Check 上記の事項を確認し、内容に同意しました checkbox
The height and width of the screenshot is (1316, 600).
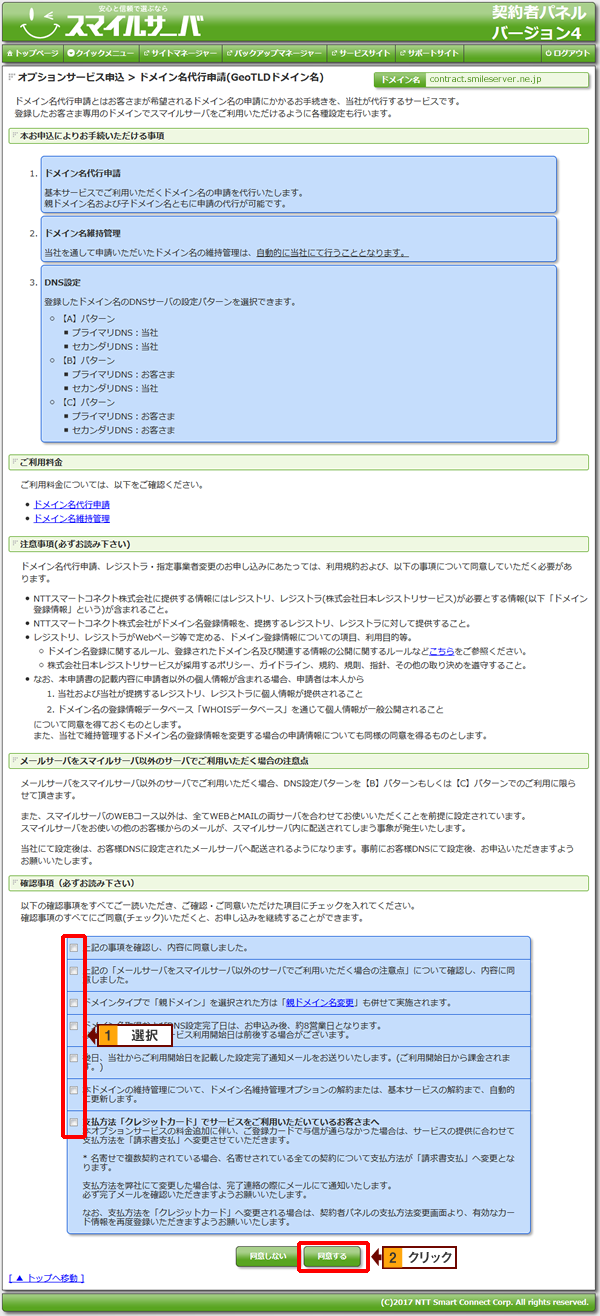(x=74, y=947)
